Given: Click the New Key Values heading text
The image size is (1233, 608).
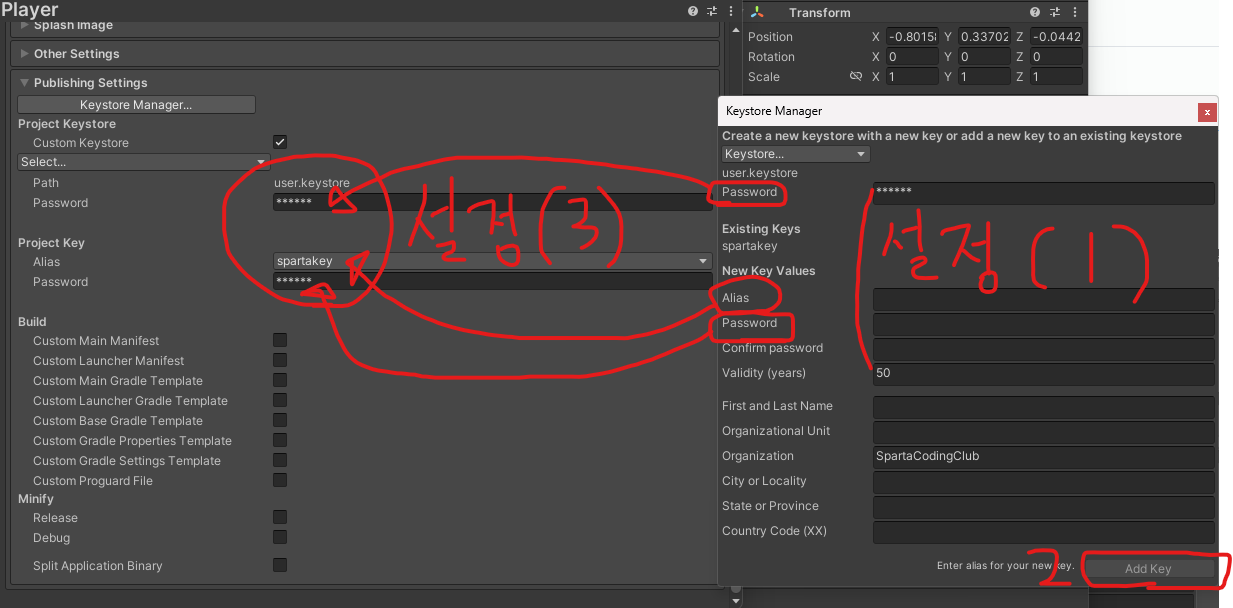Looking at the screenshot, I should tap(768, 271).
